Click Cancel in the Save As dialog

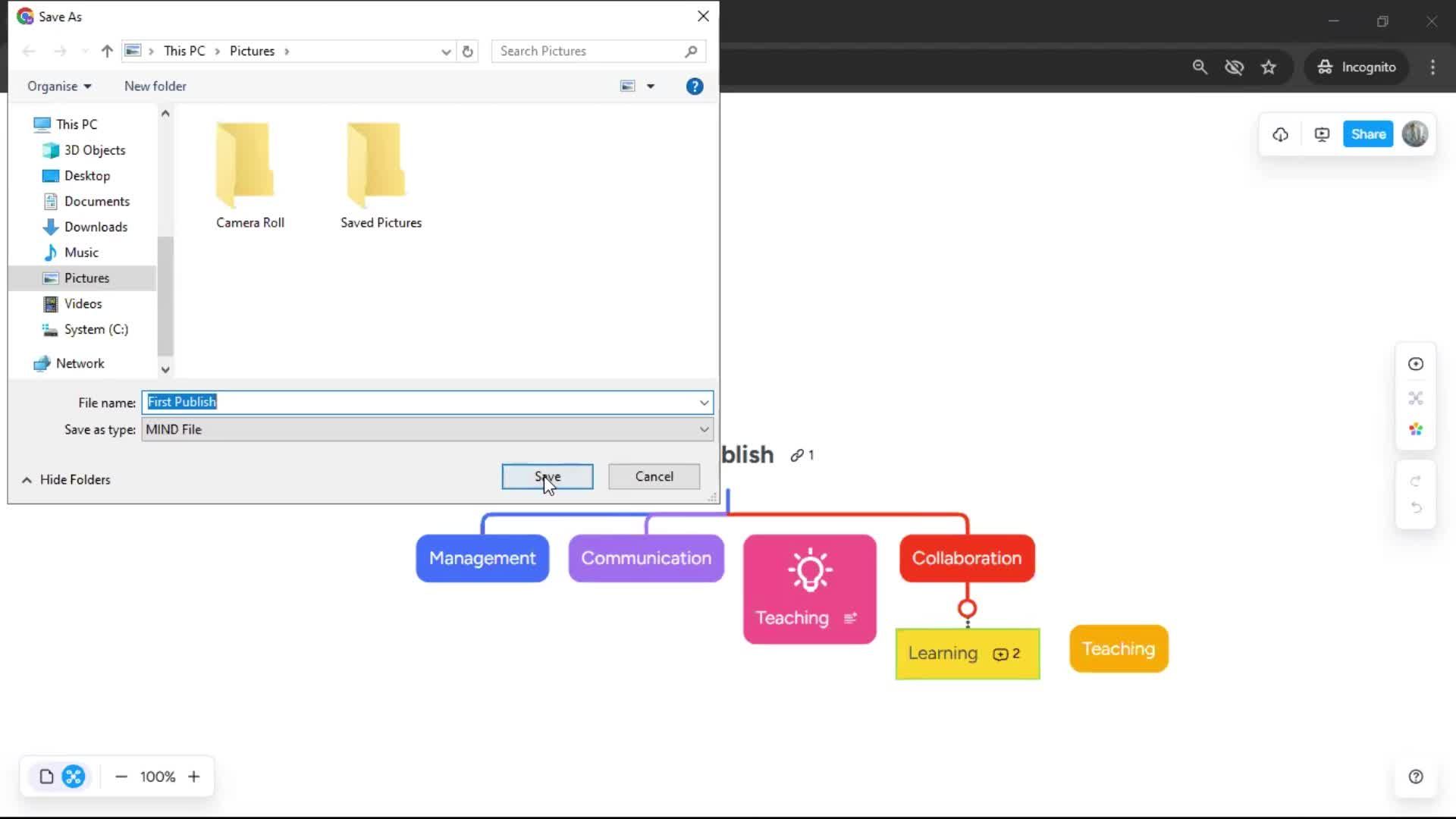(x=654, y=476)
